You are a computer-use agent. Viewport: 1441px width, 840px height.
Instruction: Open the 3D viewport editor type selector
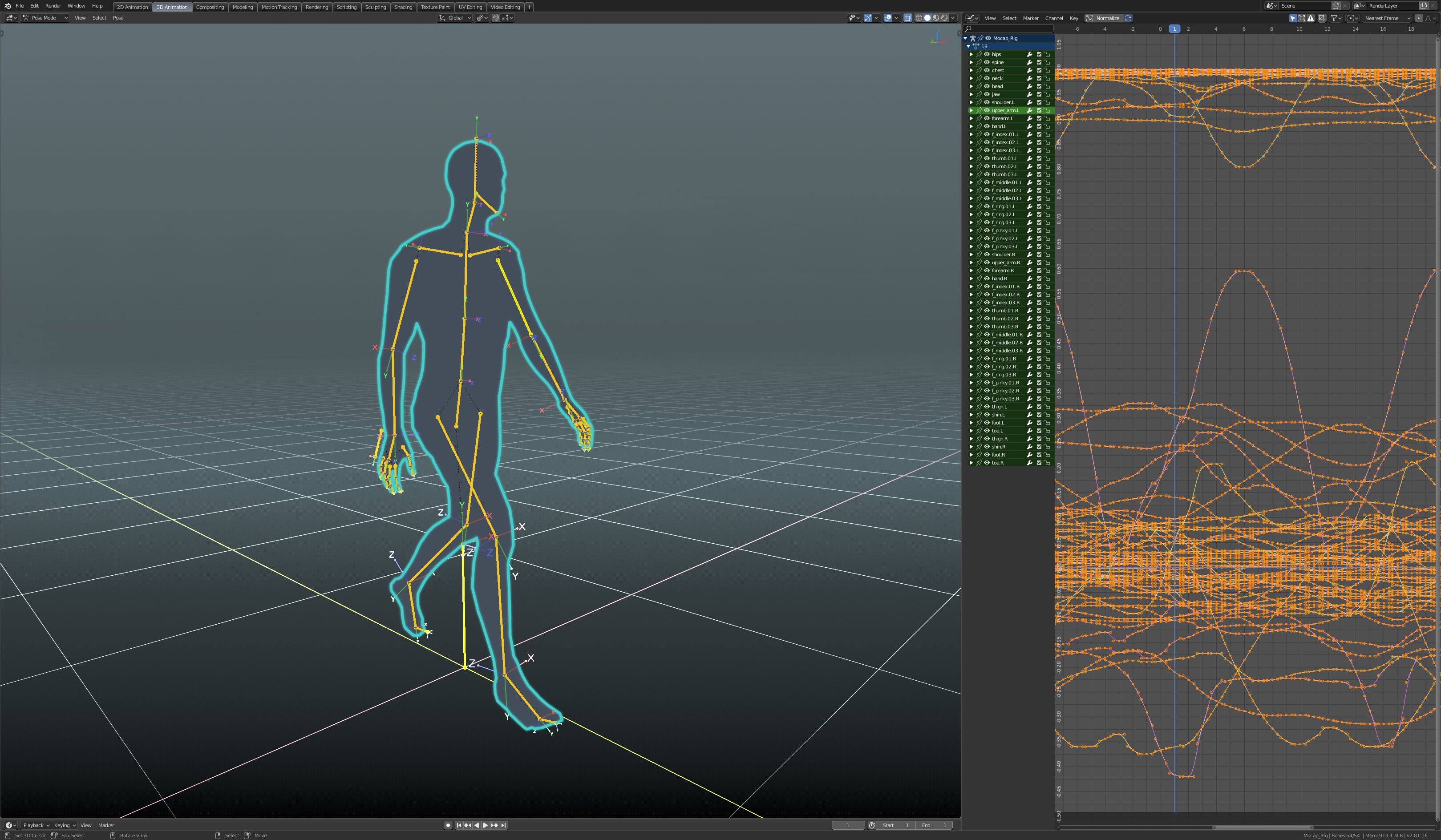(11, 18)
